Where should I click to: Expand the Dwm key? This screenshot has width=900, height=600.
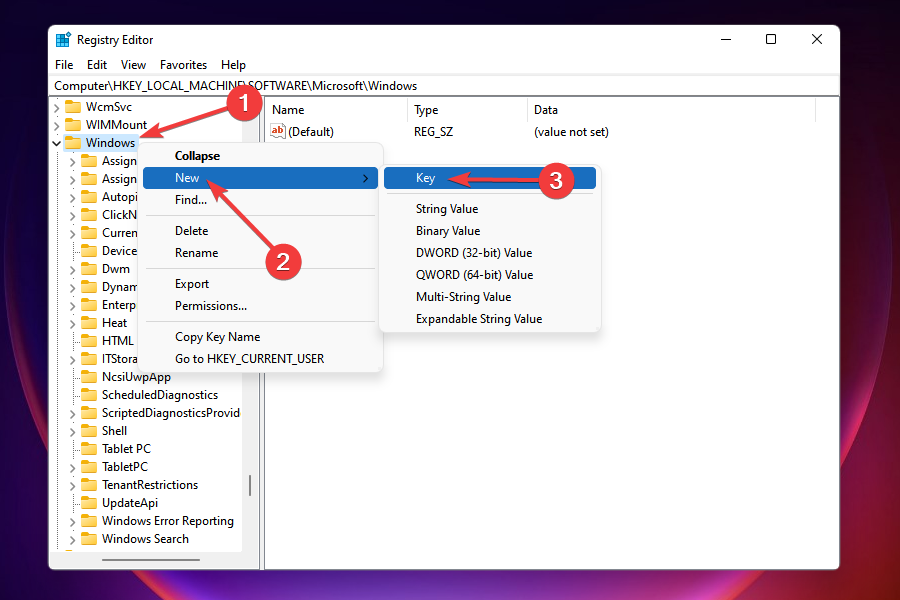[72, 269]
